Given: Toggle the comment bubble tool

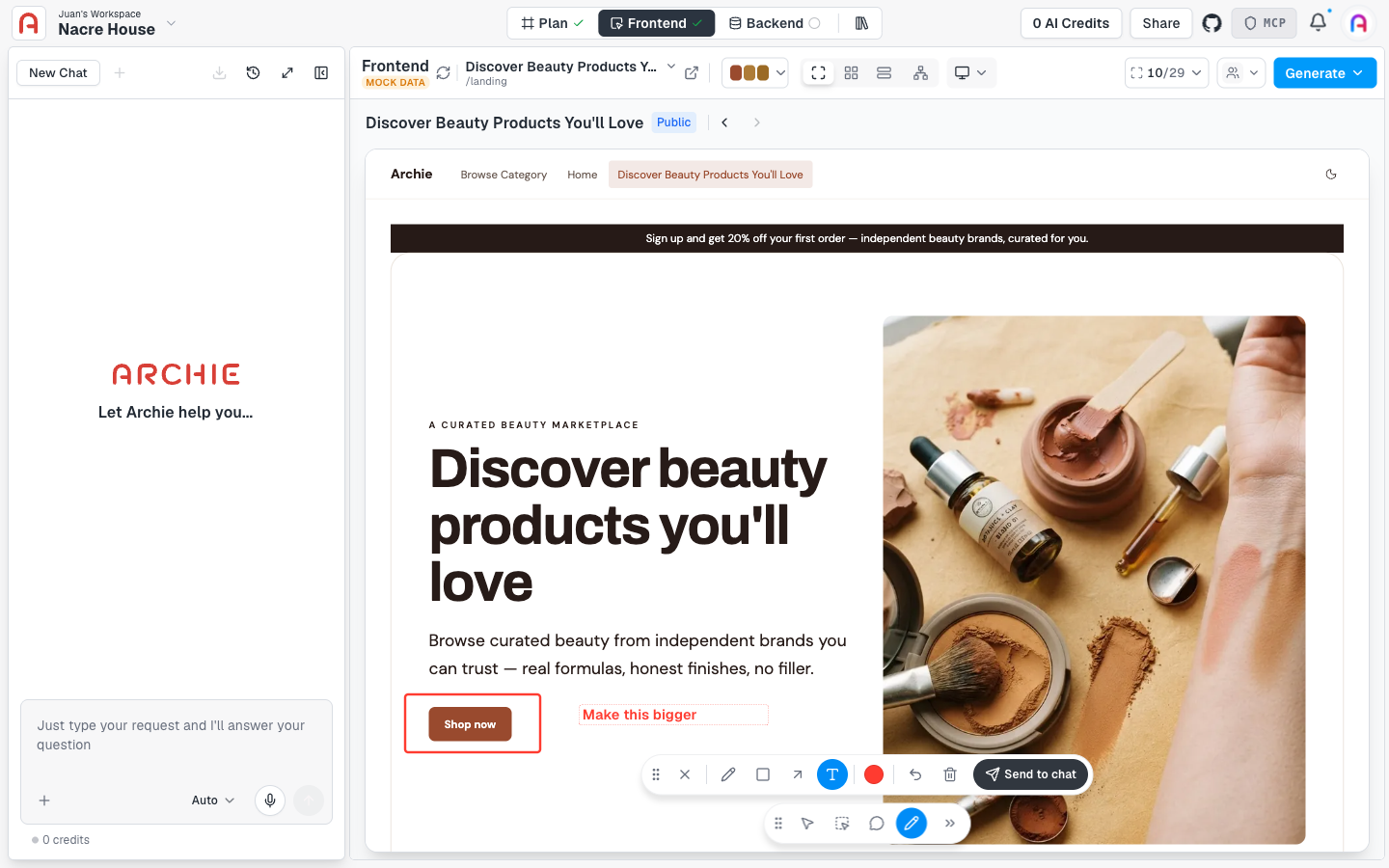Looking at the screenshot, I should point(877,824).
